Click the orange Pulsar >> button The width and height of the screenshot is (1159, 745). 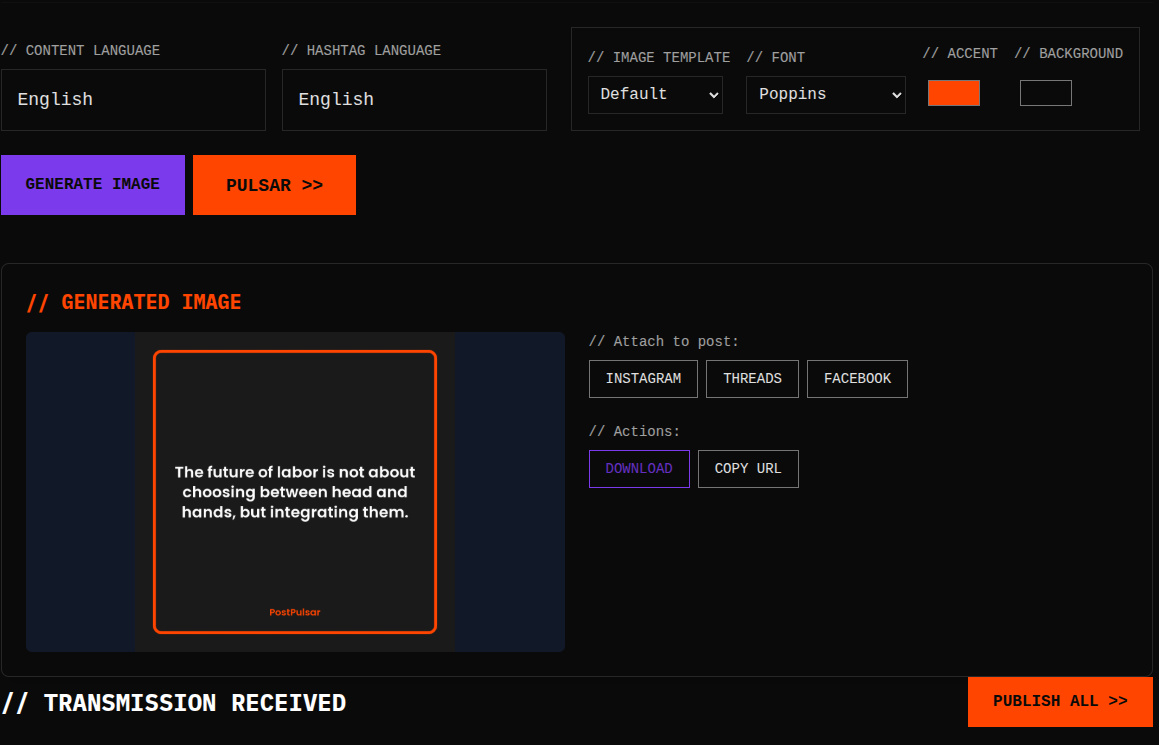click(x=274, y=185)
